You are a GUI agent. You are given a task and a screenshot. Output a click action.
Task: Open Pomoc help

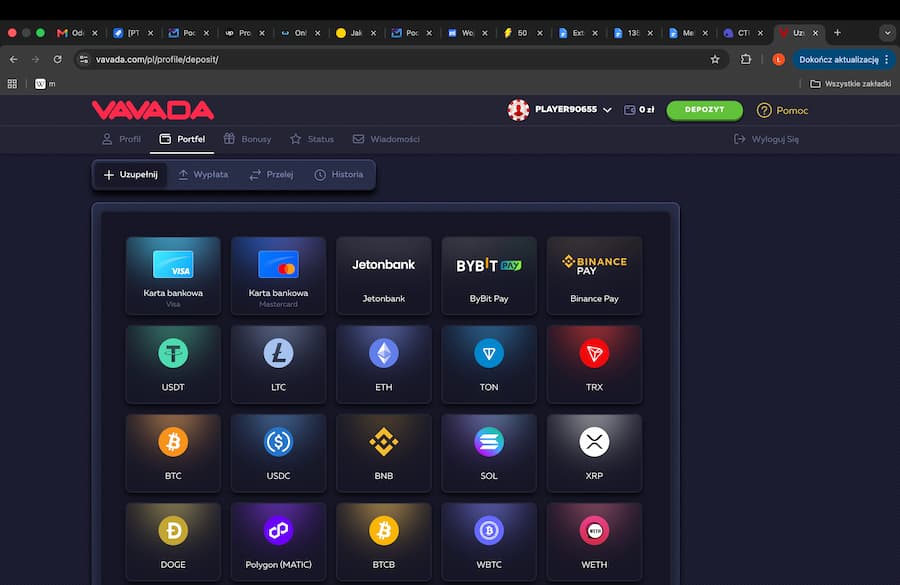(782, 110)
